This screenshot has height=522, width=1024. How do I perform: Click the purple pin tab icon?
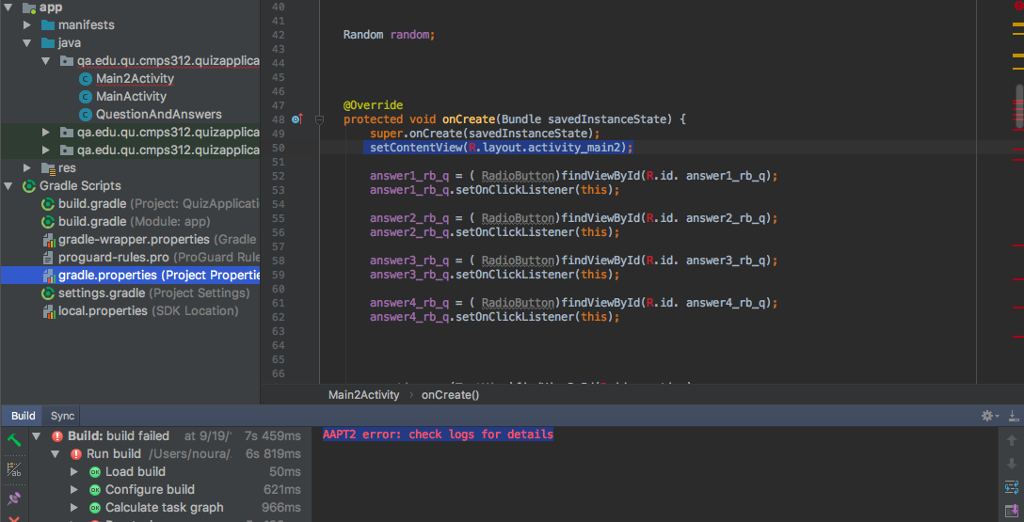pos(14,498)
